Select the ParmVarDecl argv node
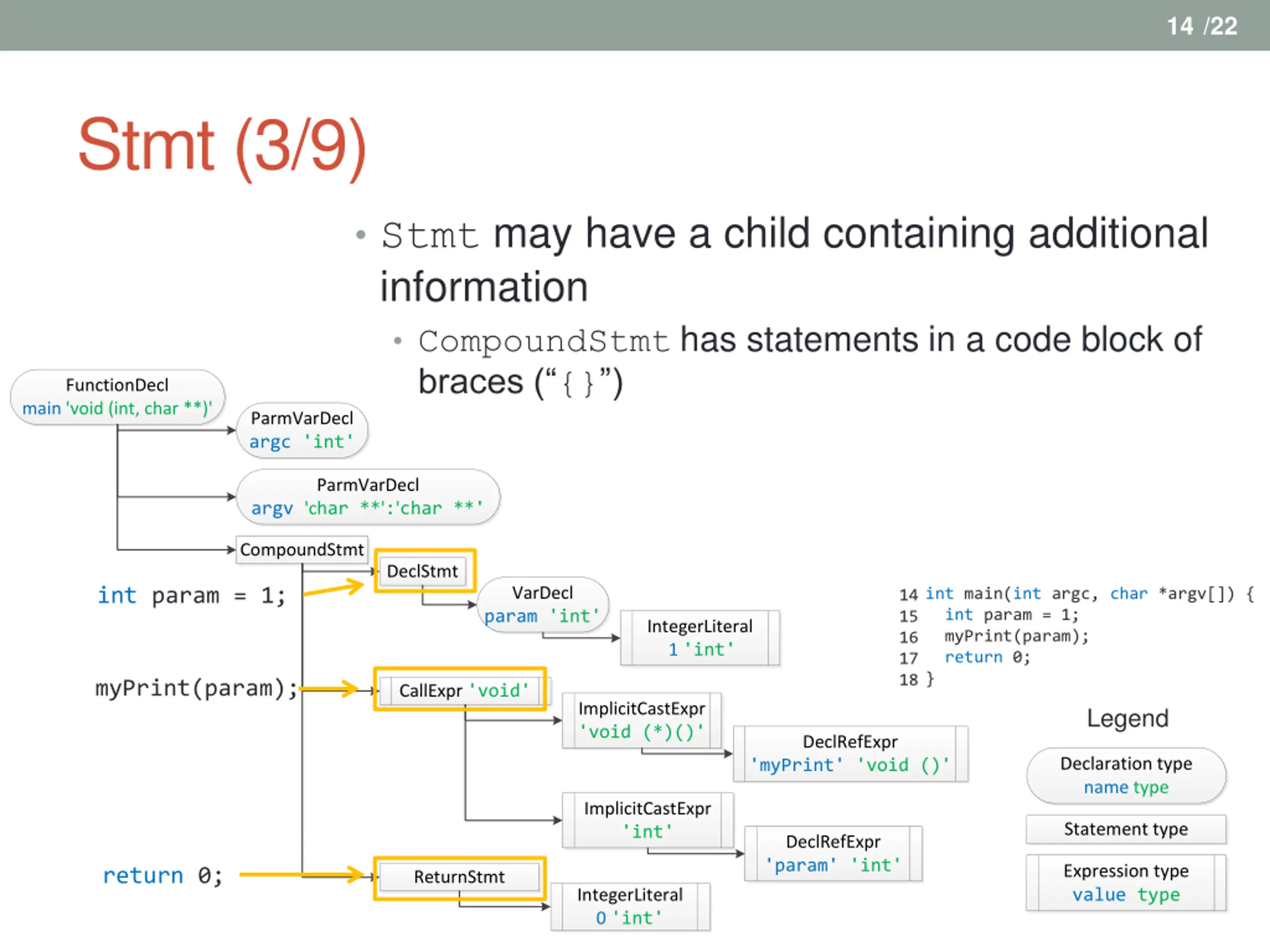 point(368,497)
